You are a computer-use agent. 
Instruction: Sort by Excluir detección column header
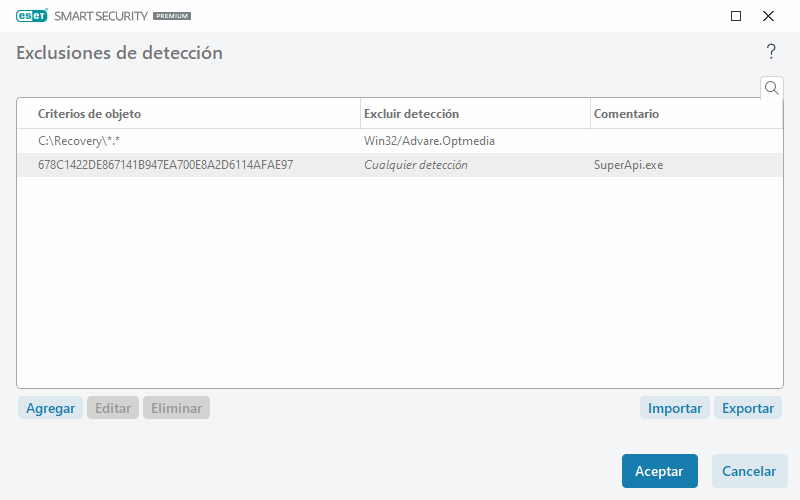411,114
